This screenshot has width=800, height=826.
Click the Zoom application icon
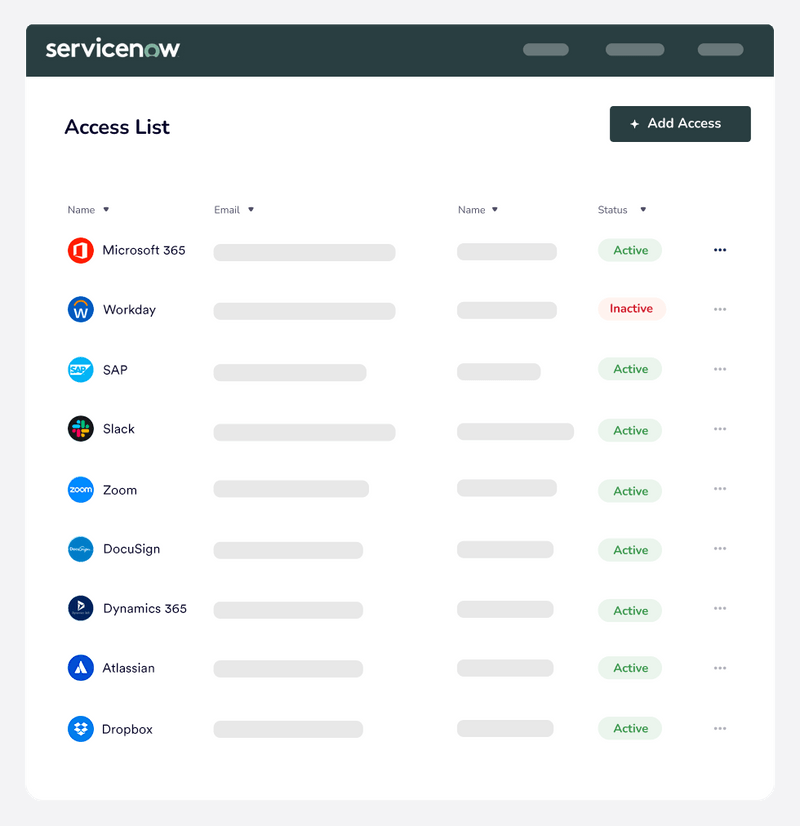tap(80, 489)
